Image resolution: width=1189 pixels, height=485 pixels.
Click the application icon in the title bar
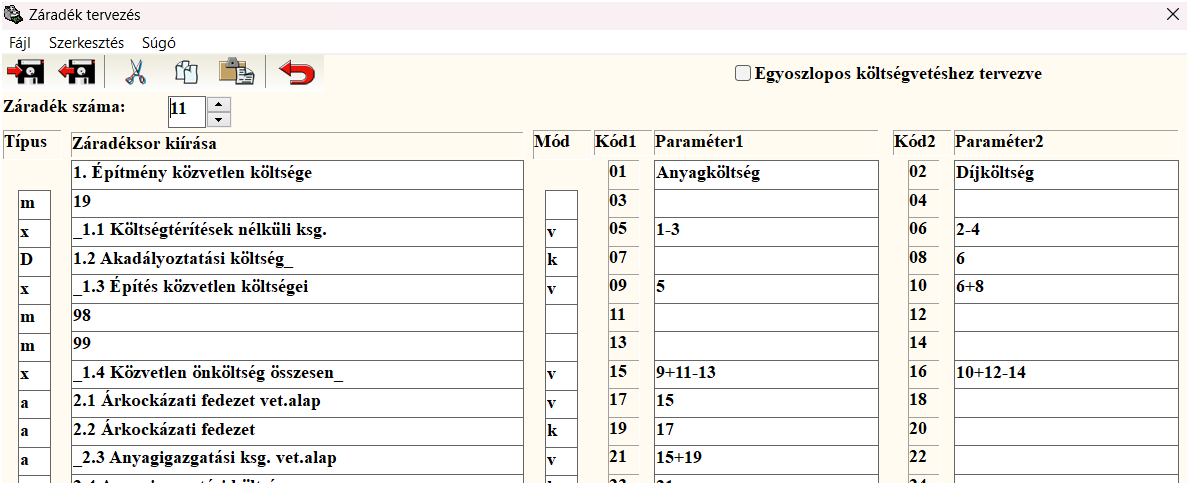[13, 14]
